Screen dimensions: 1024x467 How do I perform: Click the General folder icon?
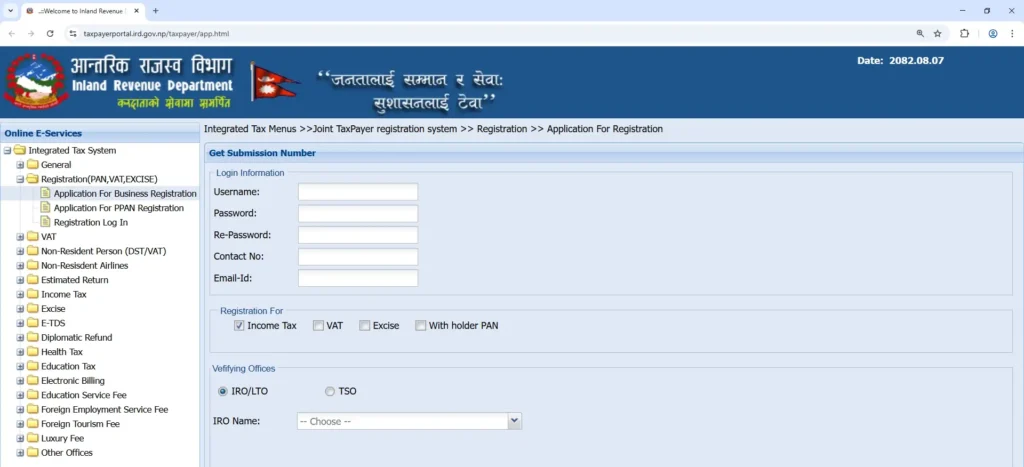click(x=33, y=165)
